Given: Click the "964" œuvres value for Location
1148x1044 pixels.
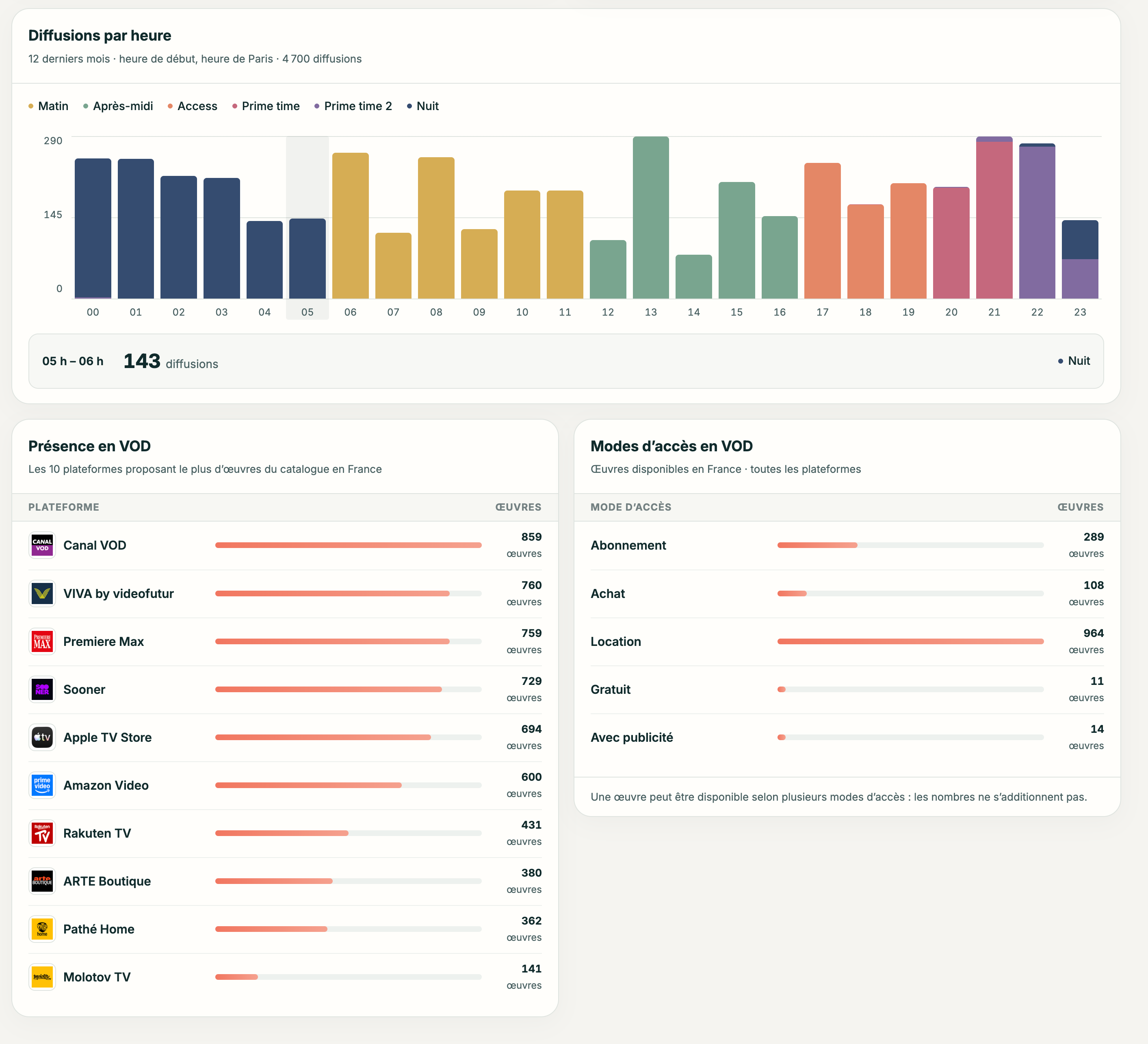Looking at the screenshot, I should click(1093, 633).
